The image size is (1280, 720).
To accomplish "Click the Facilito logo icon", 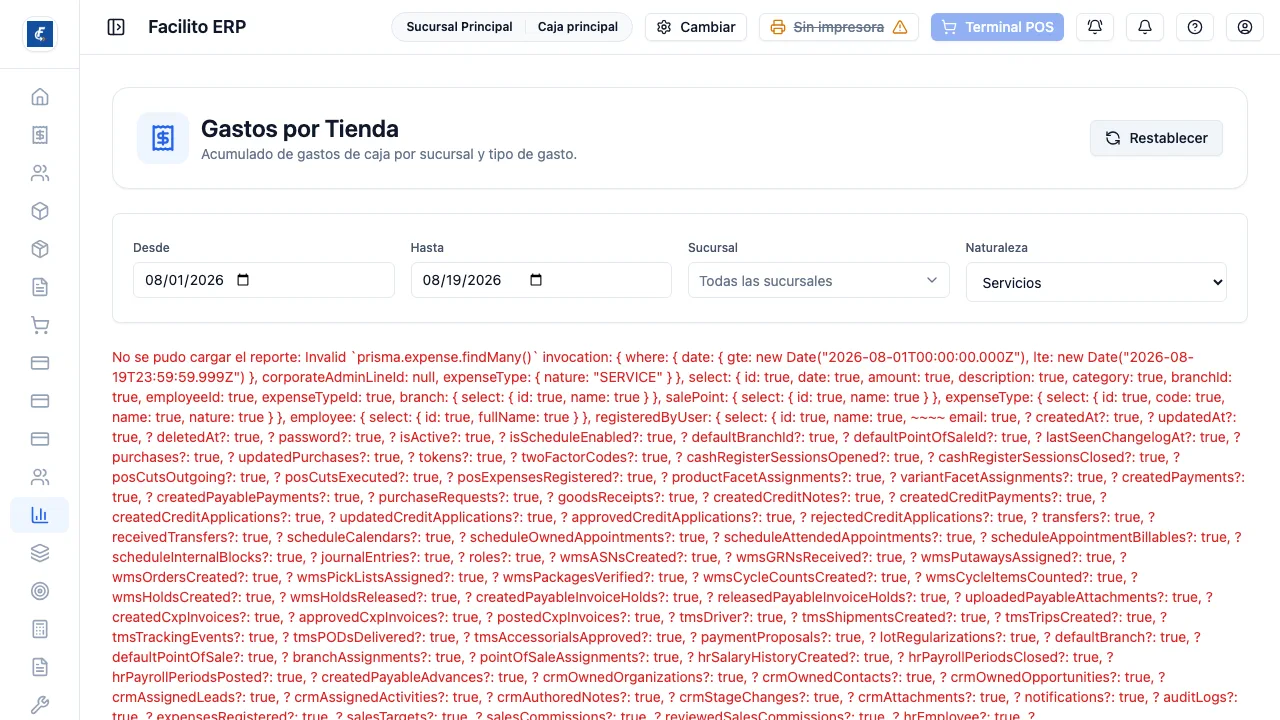I will pos(40,34).
